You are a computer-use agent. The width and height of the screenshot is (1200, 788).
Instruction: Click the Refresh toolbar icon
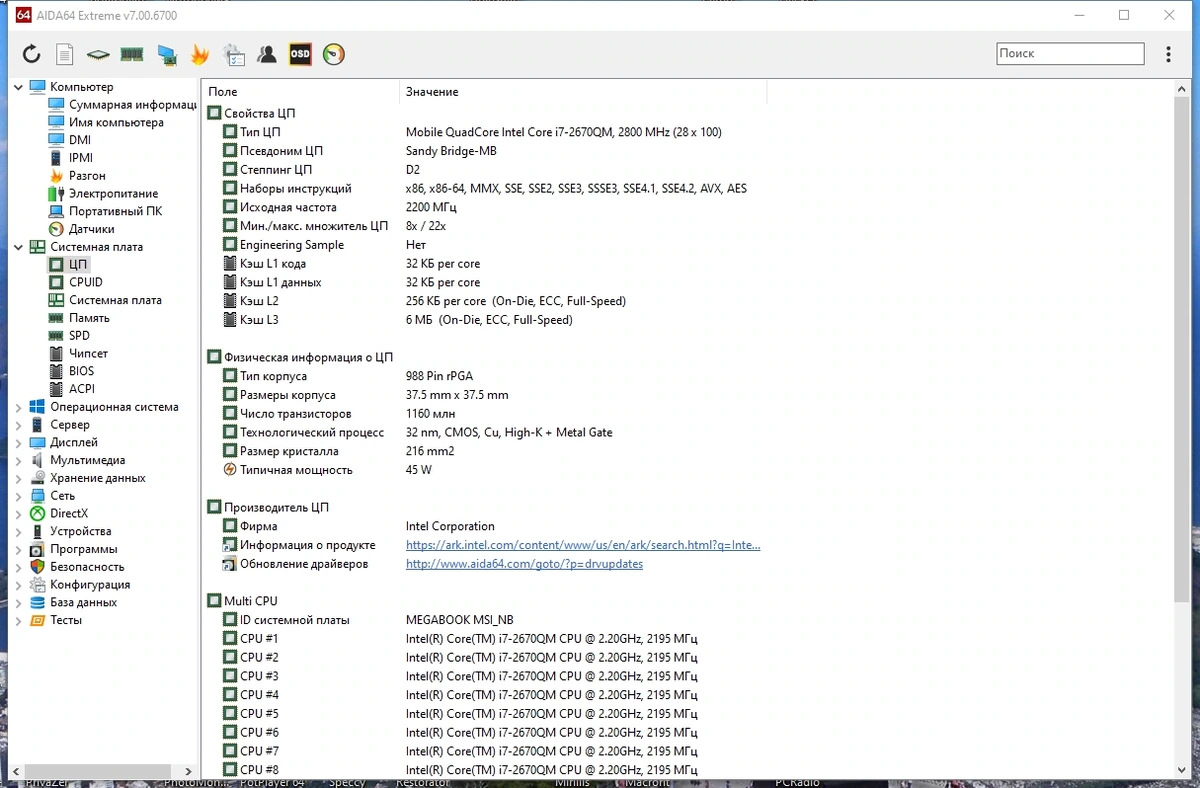tap(32, 54)
